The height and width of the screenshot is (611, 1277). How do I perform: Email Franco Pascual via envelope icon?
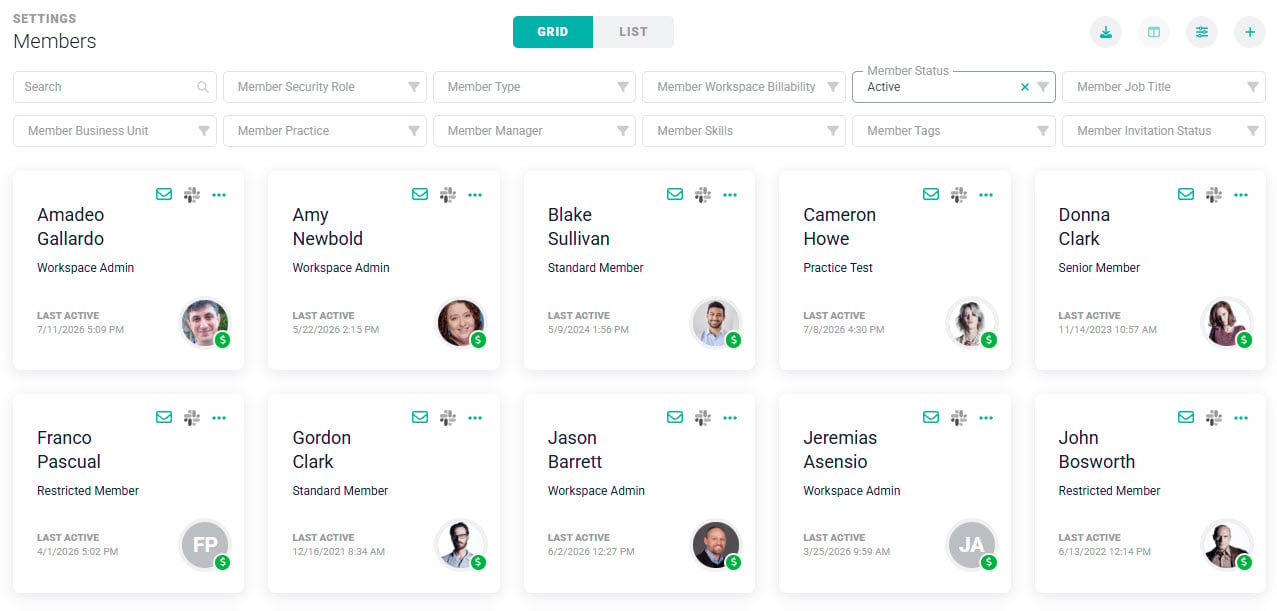click(x=164, y=417)
